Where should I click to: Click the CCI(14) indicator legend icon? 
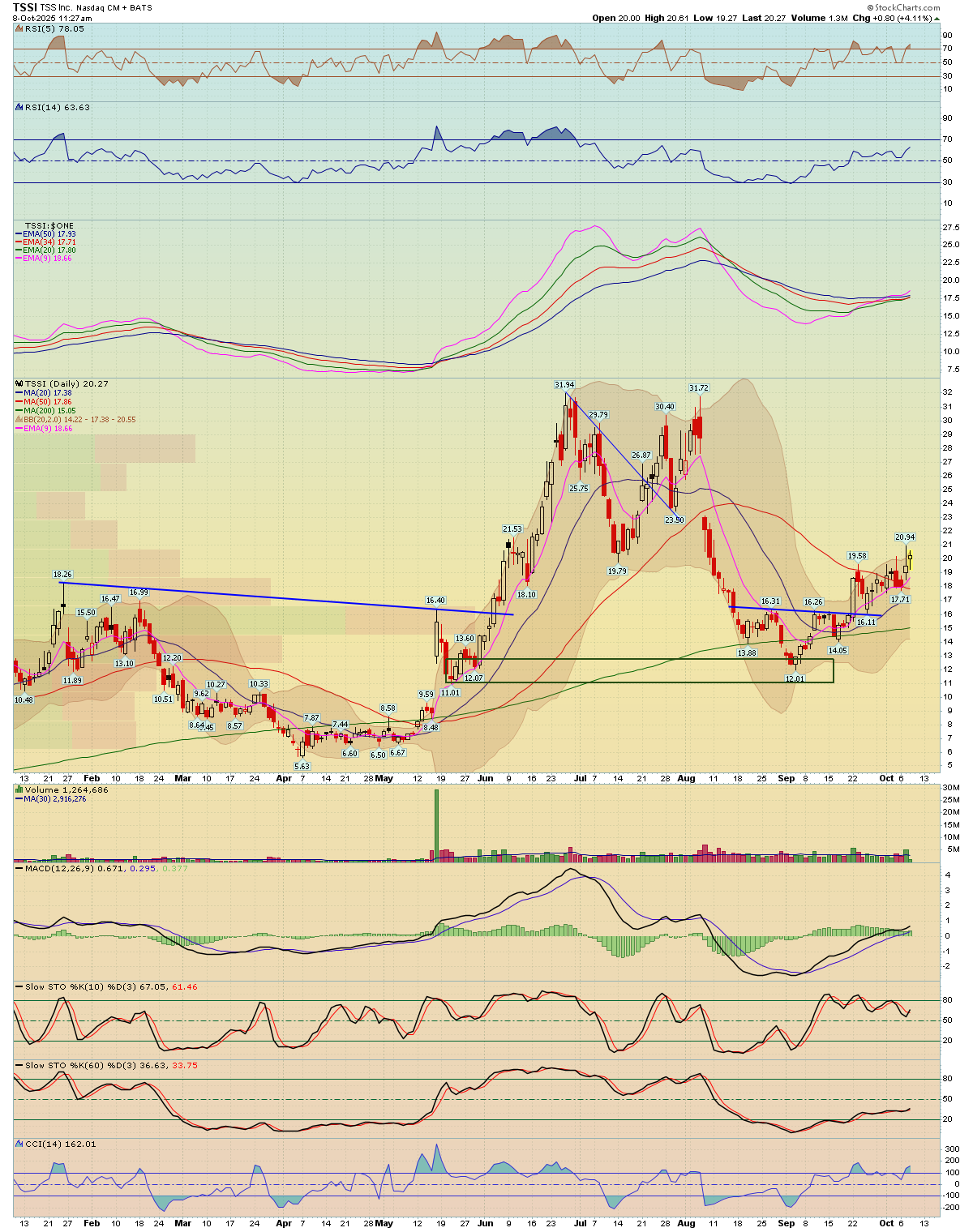coord(19,1144)
